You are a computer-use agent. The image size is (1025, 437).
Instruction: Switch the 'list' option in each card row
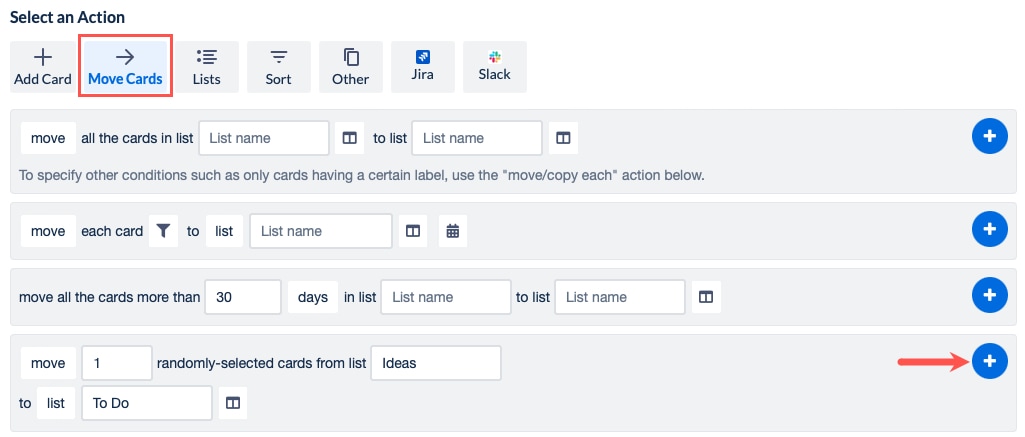[x=224, y=231]
